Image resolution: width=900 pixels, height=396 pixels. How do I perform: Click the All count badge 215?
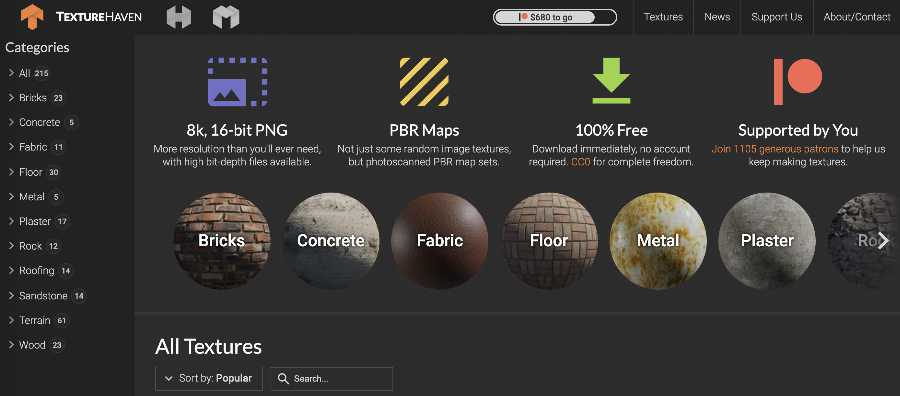tap(41, 73)
